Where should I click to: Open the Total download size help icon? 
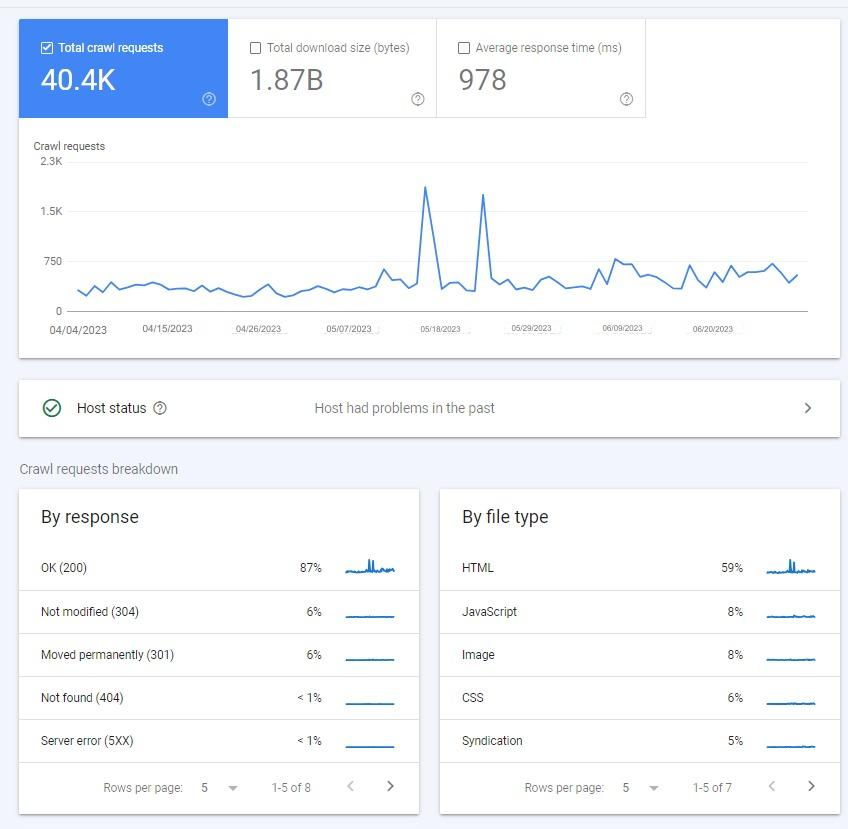pyautogui.click(x=417, y=99)
